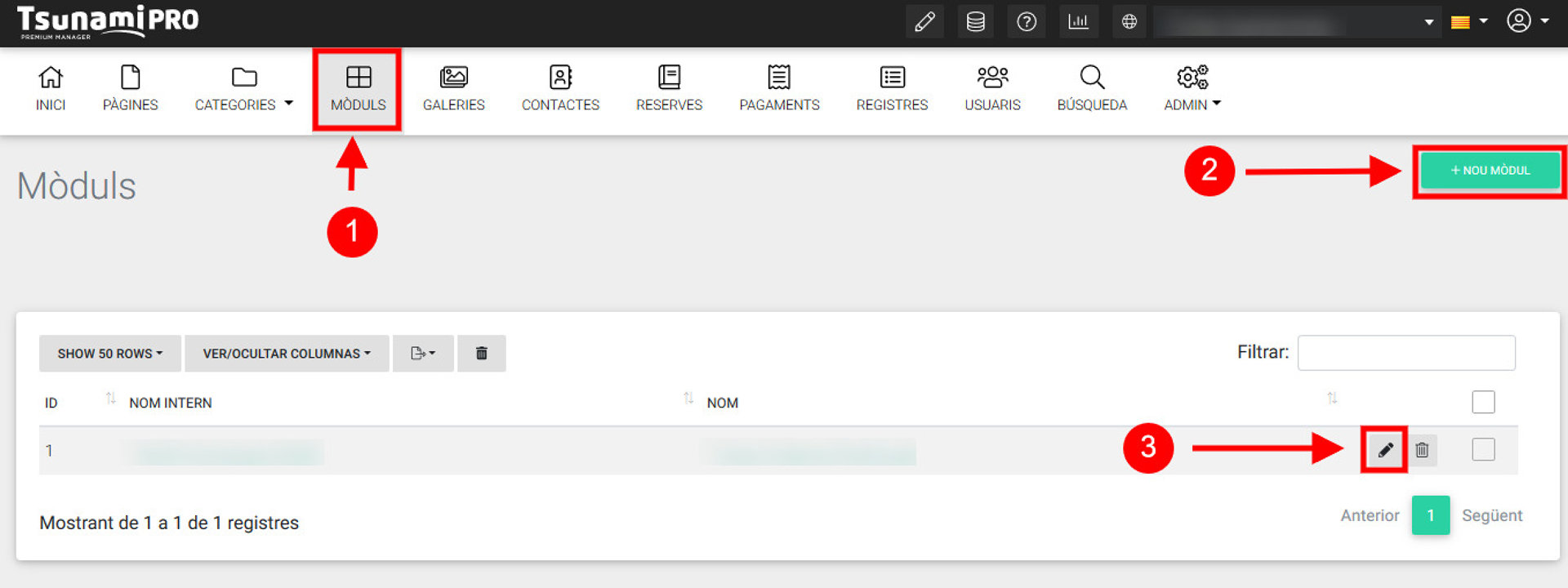Image resolution: width=1568 pixels, height=588 pixels.
Task: Edit module row 1 with pencil icon
Action: click(x=1385, y=450)
